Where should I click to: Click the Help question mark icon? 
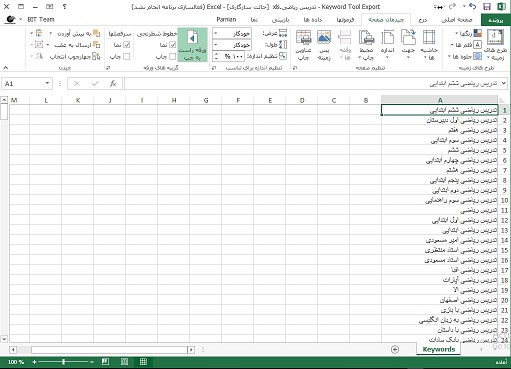pos(65,6)
